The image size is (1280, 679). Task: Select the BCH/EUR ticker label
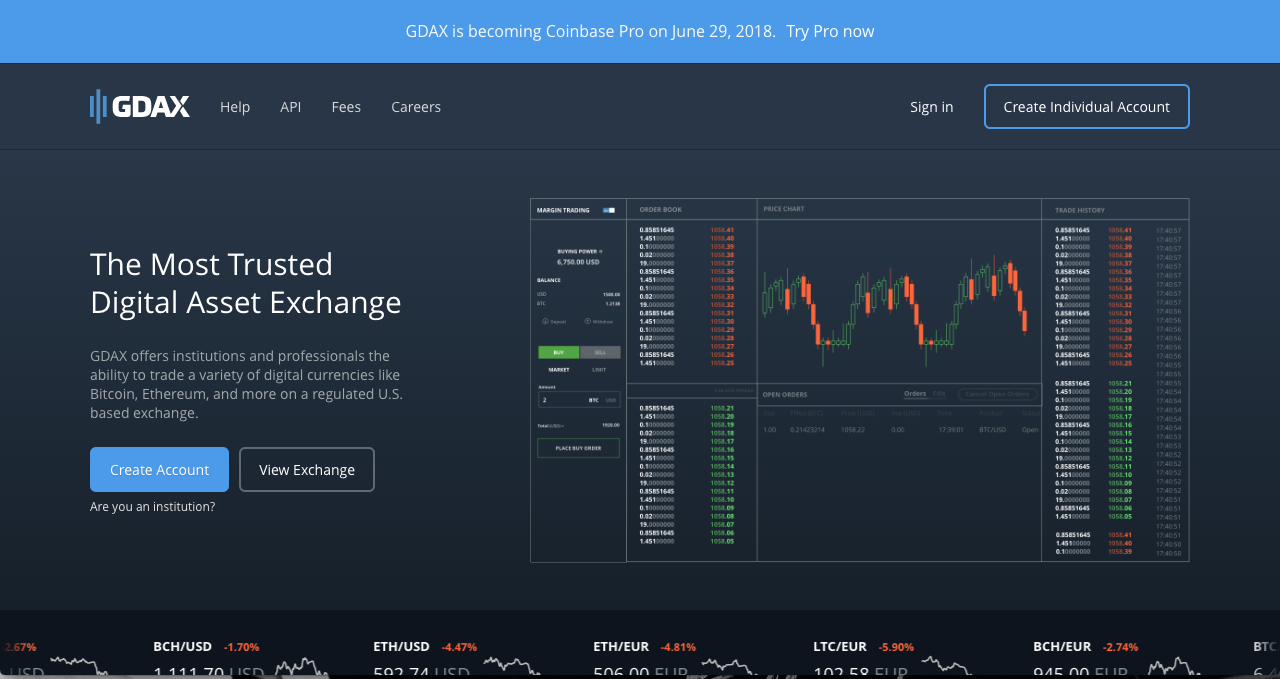pos(1062,647)
